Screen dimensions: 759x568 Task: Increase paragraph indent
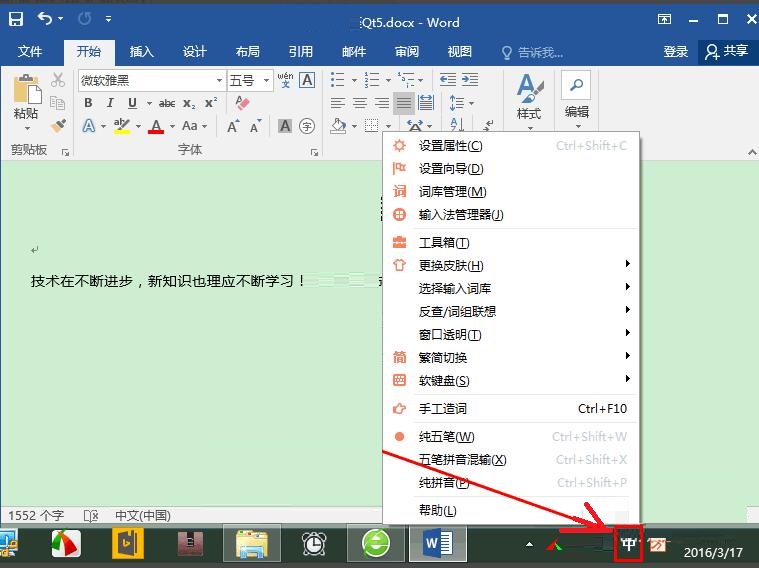tap(470, 79)
